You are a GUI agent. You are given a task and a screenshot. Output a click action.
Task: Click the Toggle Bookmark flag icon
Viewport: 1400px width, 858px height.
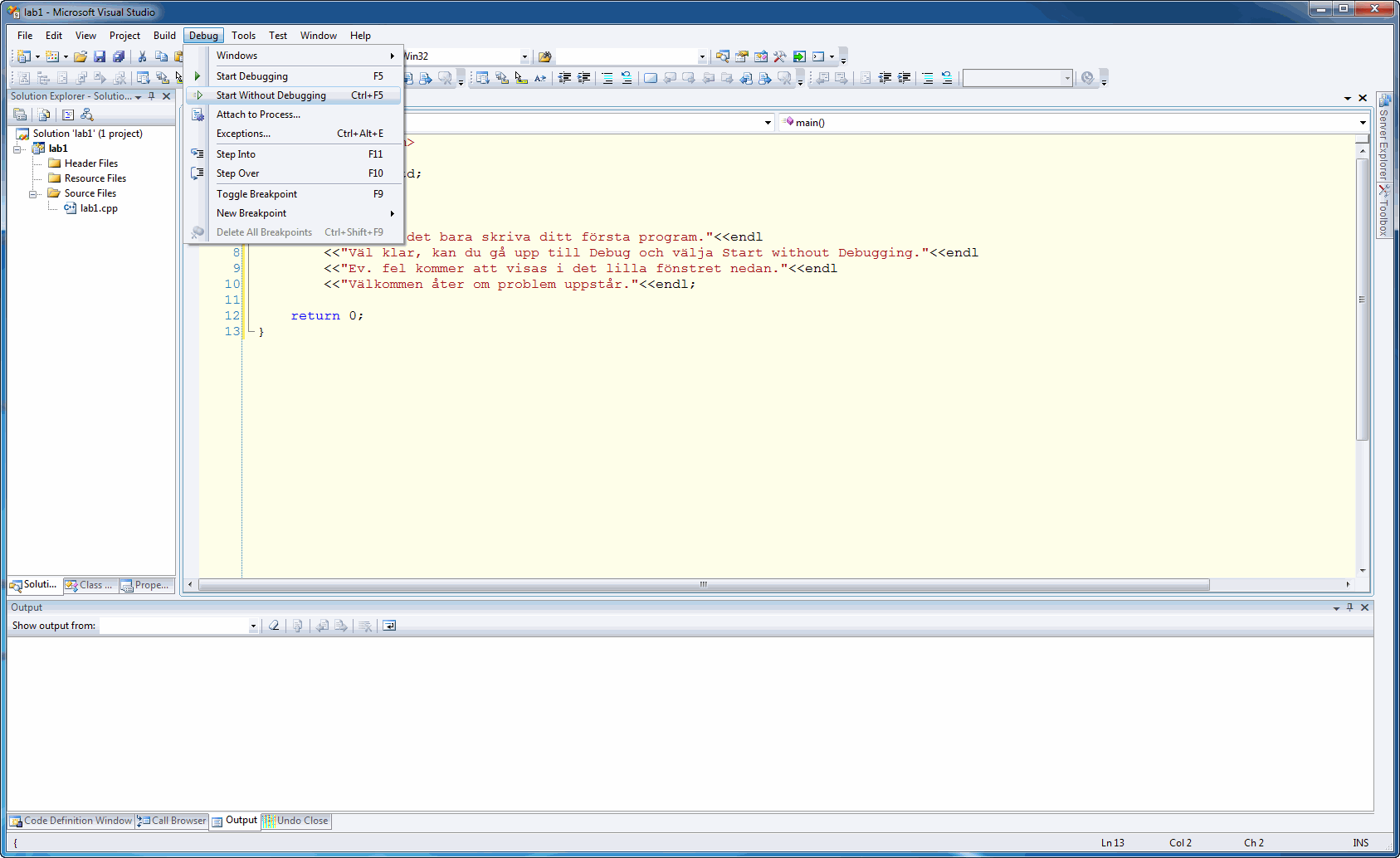(x=651, y=78)
